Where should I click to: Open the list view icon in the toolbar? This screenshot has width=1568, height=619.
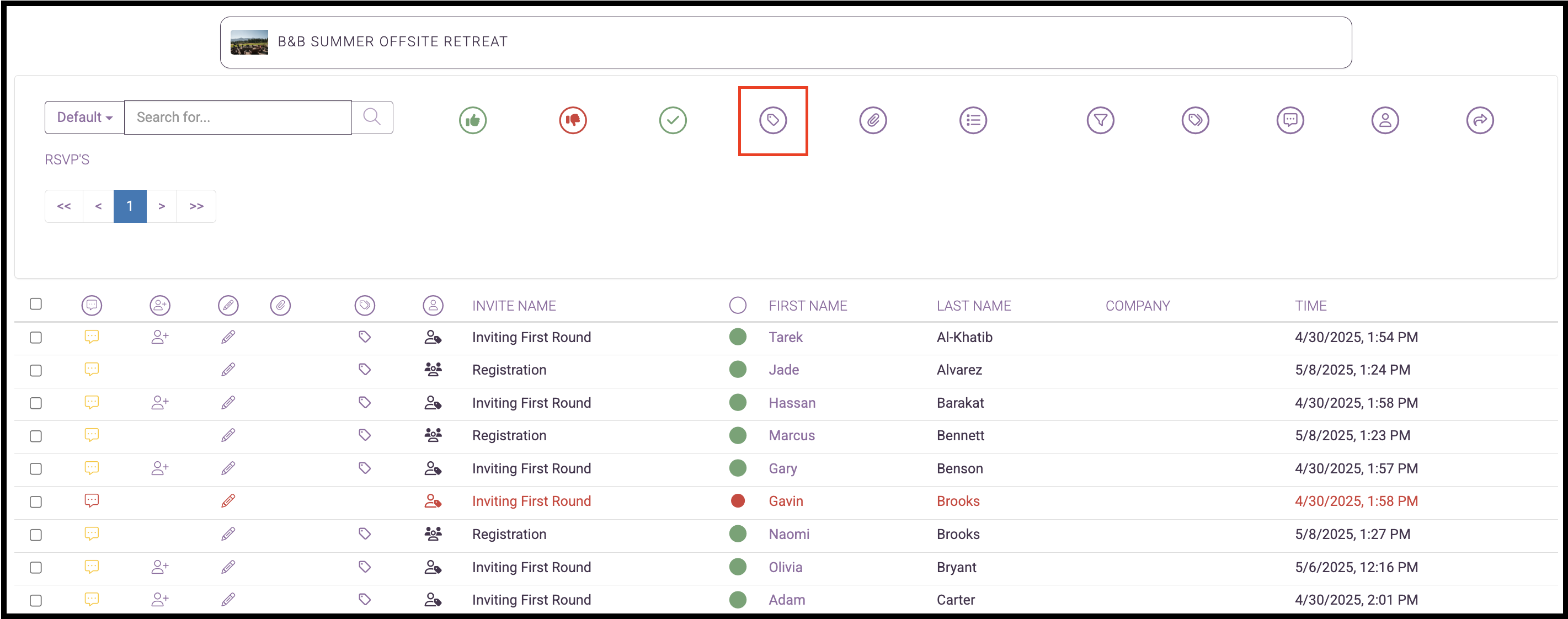coord(972,120)
